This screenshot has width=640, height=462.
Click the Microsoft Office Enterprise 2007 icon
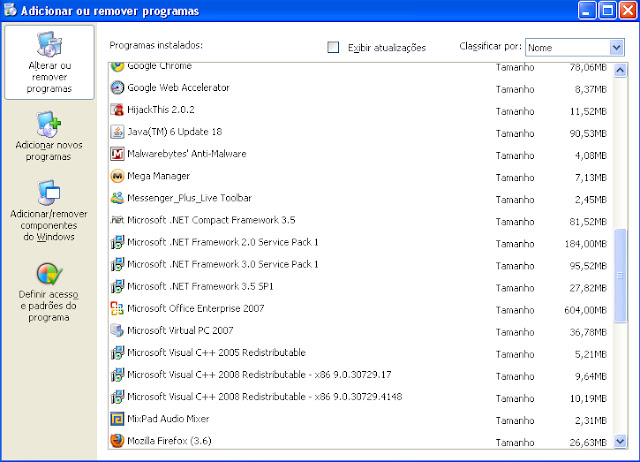click(117, 308)
